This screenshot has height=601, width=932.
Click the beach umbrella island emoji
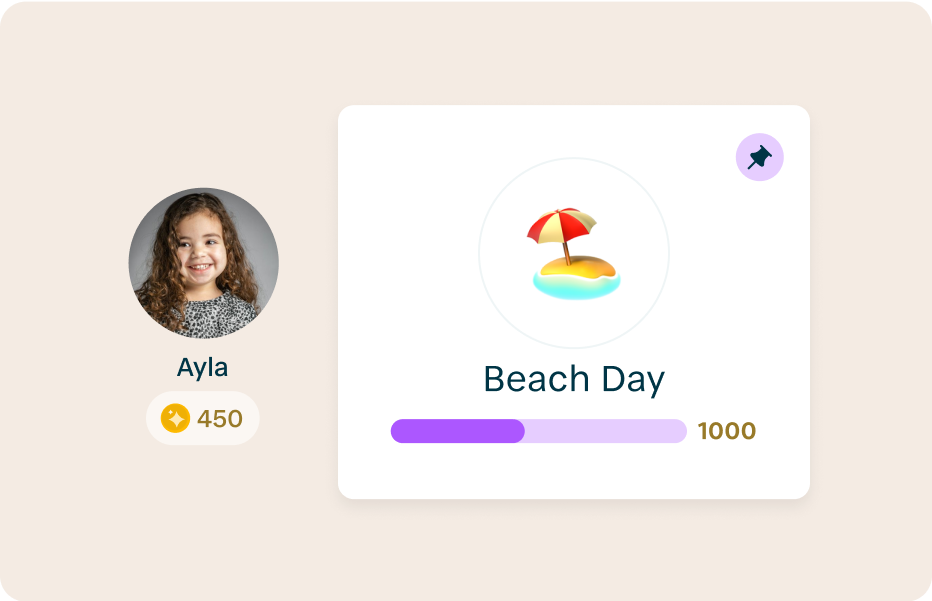(574, 254)
